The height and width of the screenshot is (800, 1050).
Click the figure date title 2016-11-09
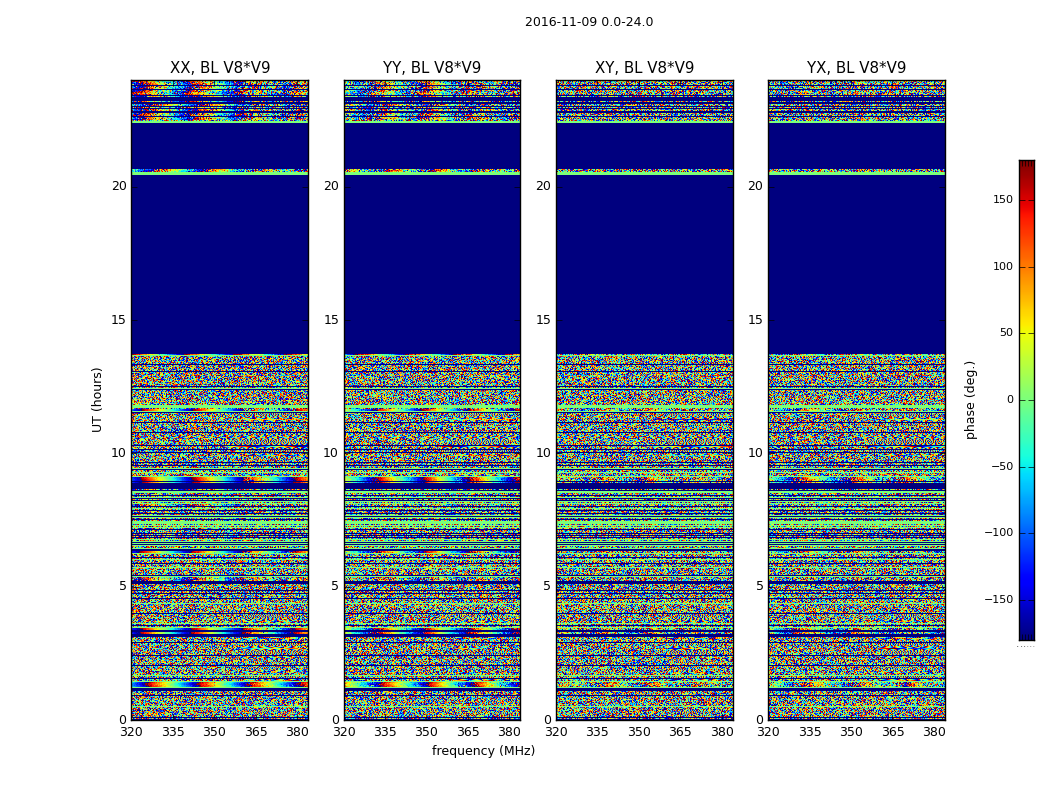pos(588,22)
